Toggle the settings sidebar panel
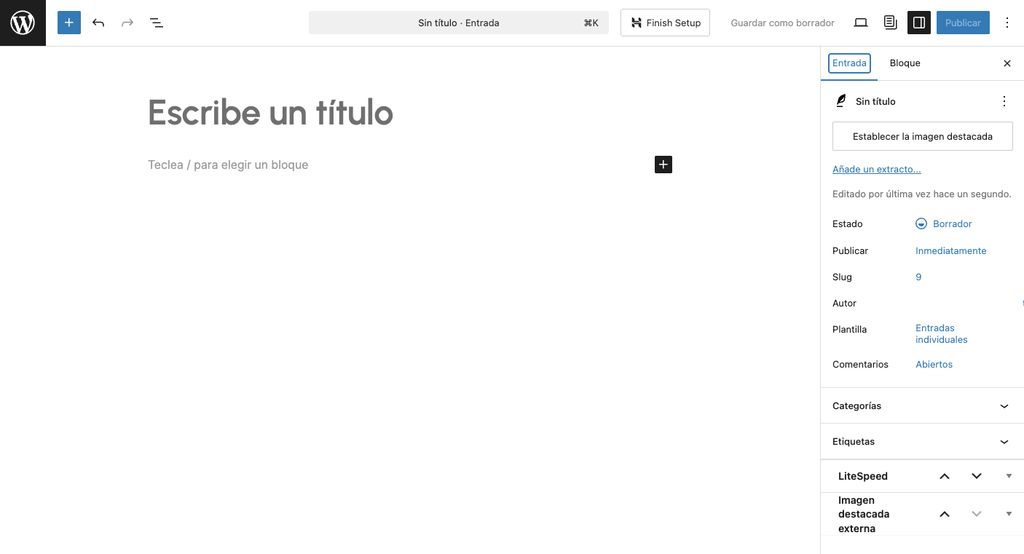The height and width of the screenshot is (554, 1024). coord(919,23)
